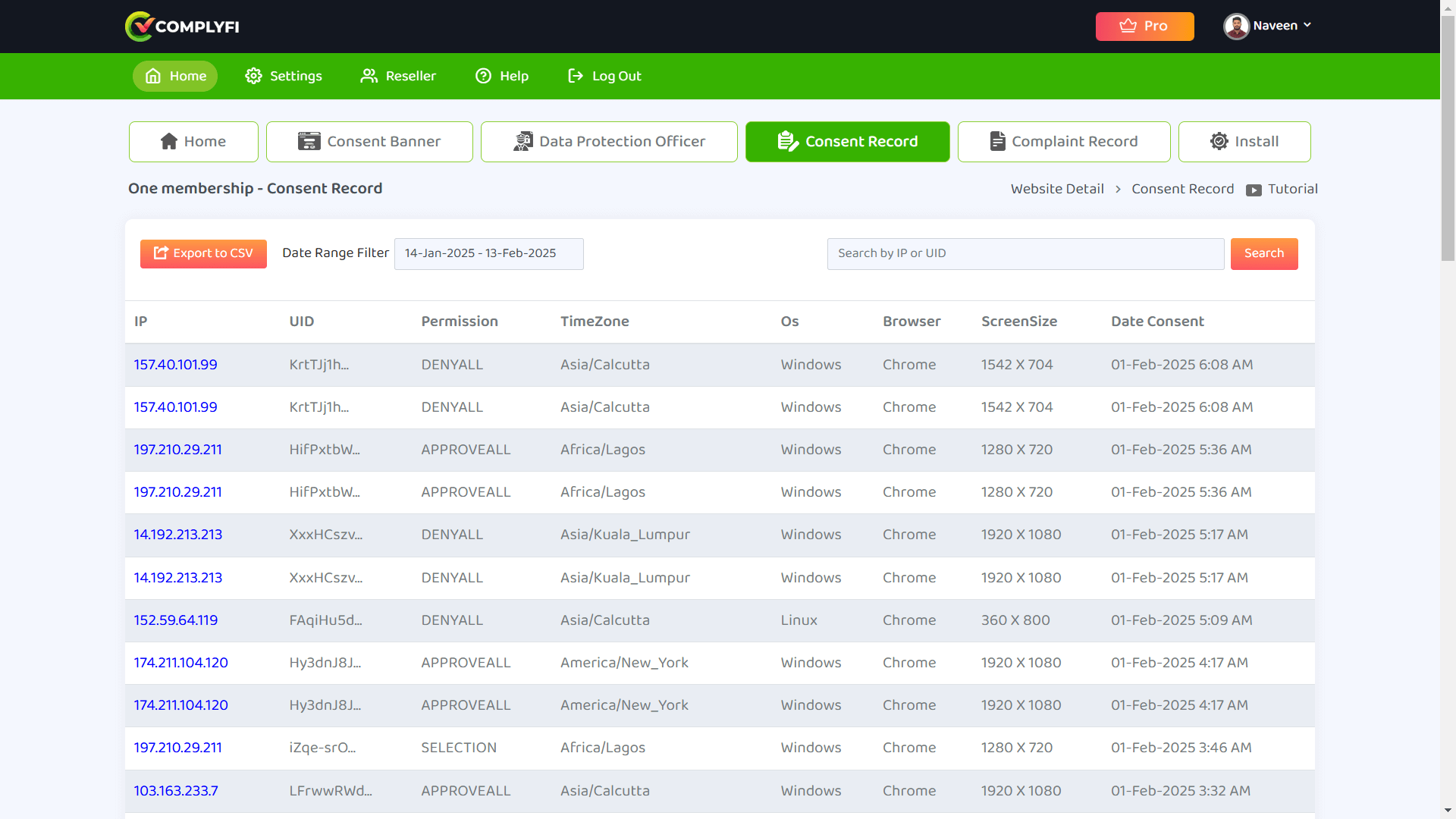Open the Complaint Record tab
This screenshot has width=1456, height=819.
[x=1063, y=142]
